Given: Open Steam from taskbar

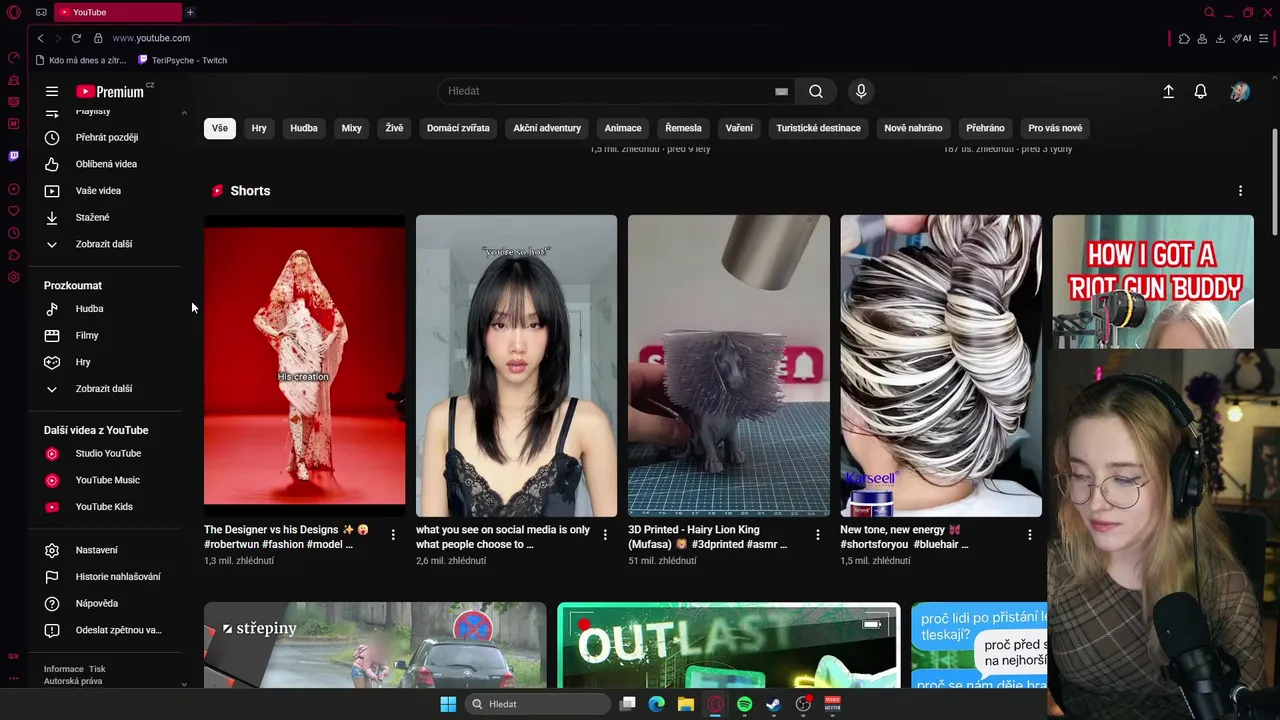Looking at the screenshot, I should click(773, 704).
